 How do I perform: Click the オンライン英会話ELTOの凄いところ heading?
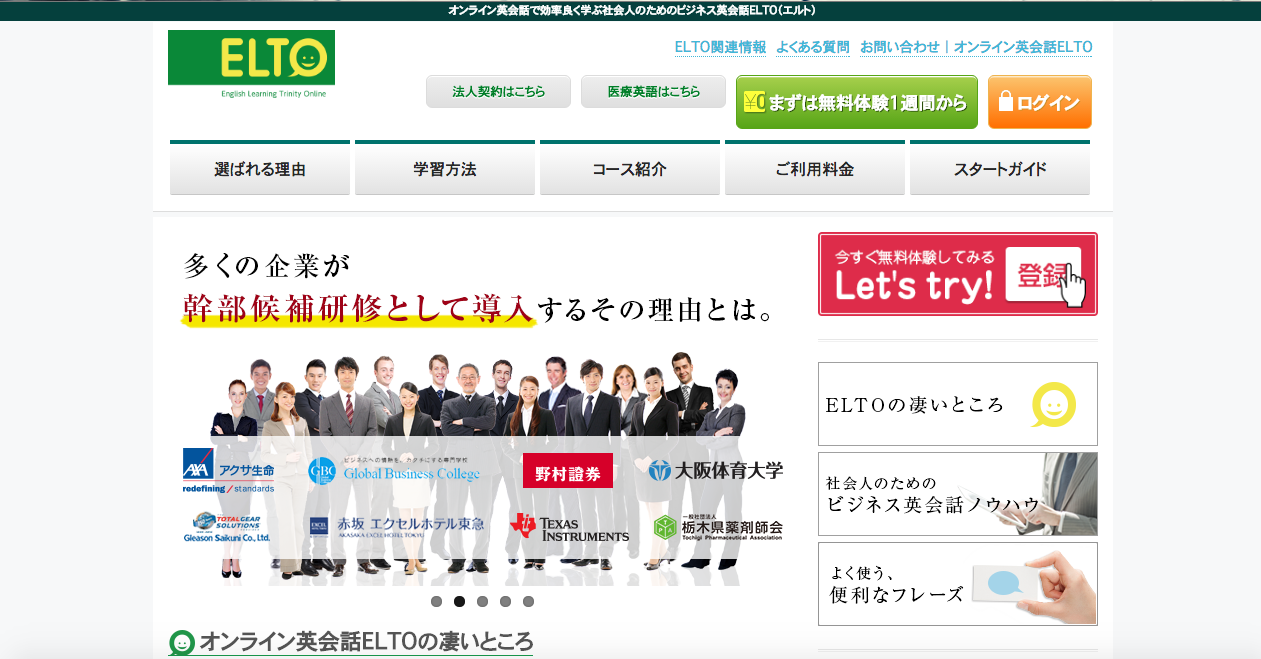pyautogui.click(x=366, y=642)
